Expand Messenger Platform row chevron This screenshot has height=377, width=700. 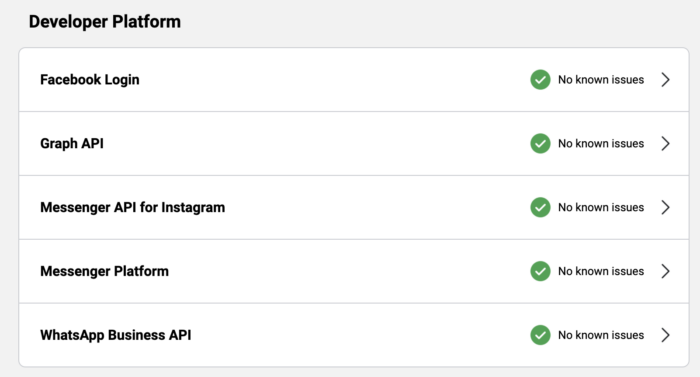click(665, 271)
